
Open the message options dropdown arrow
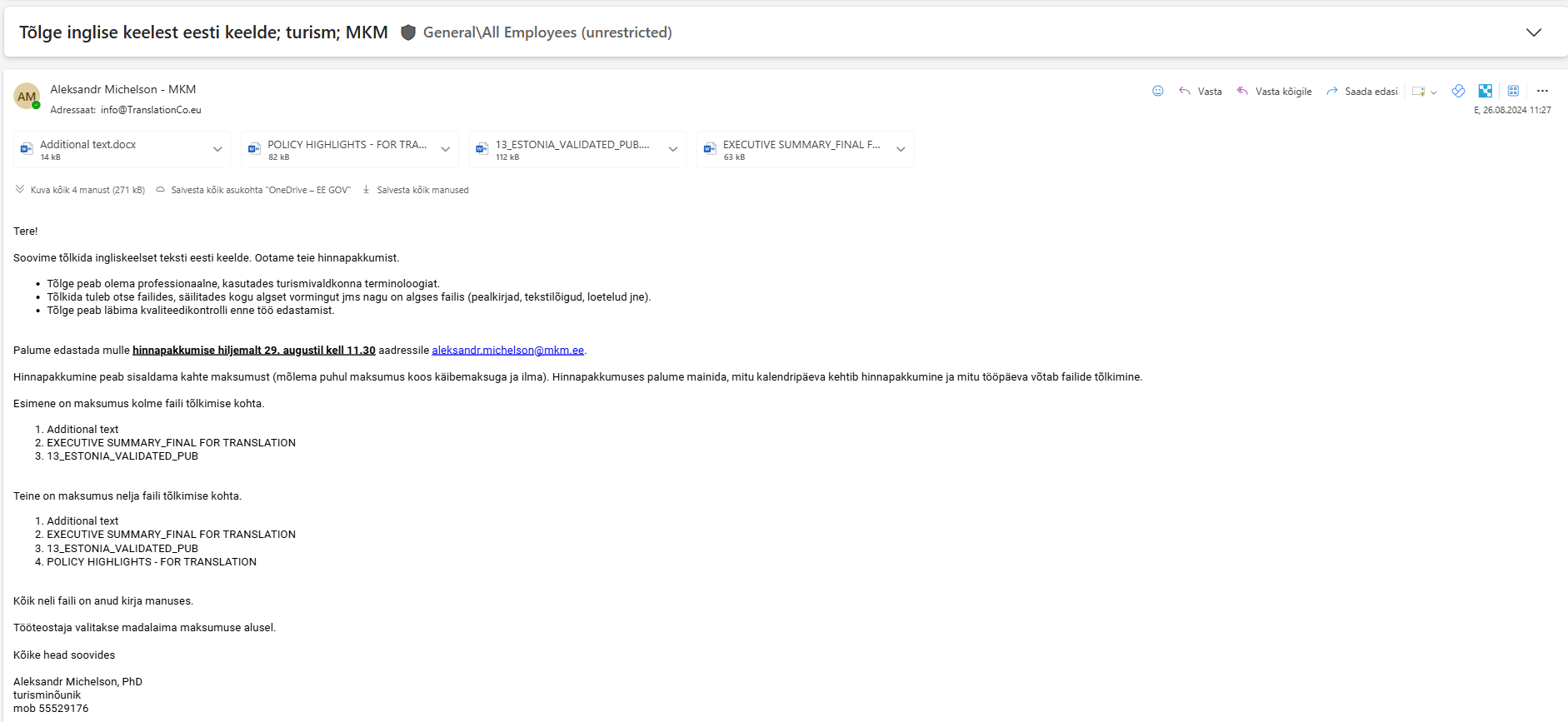point(1433,92)
